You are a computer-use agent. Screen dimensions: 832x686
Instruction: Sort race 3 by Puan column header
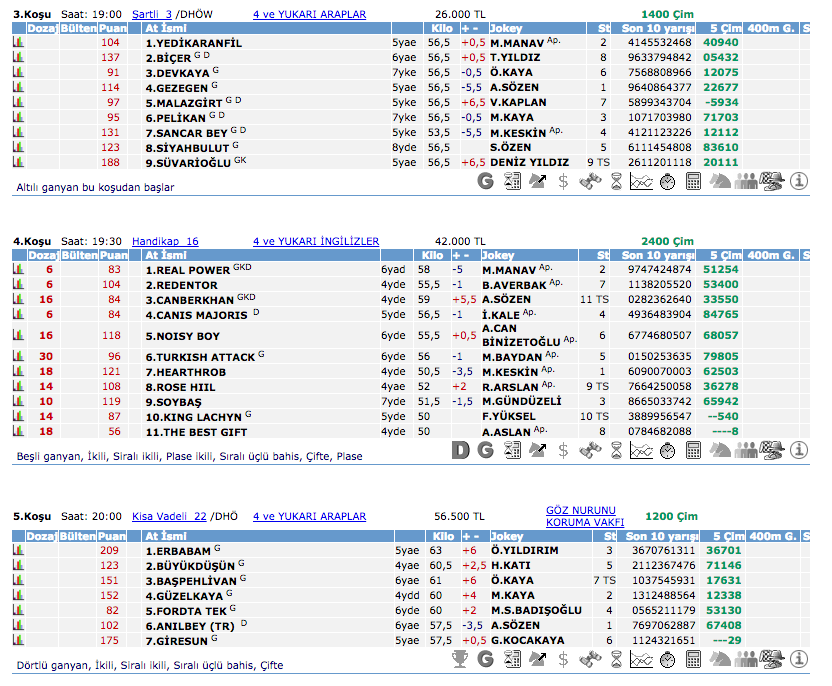click(x=113, y=29)
